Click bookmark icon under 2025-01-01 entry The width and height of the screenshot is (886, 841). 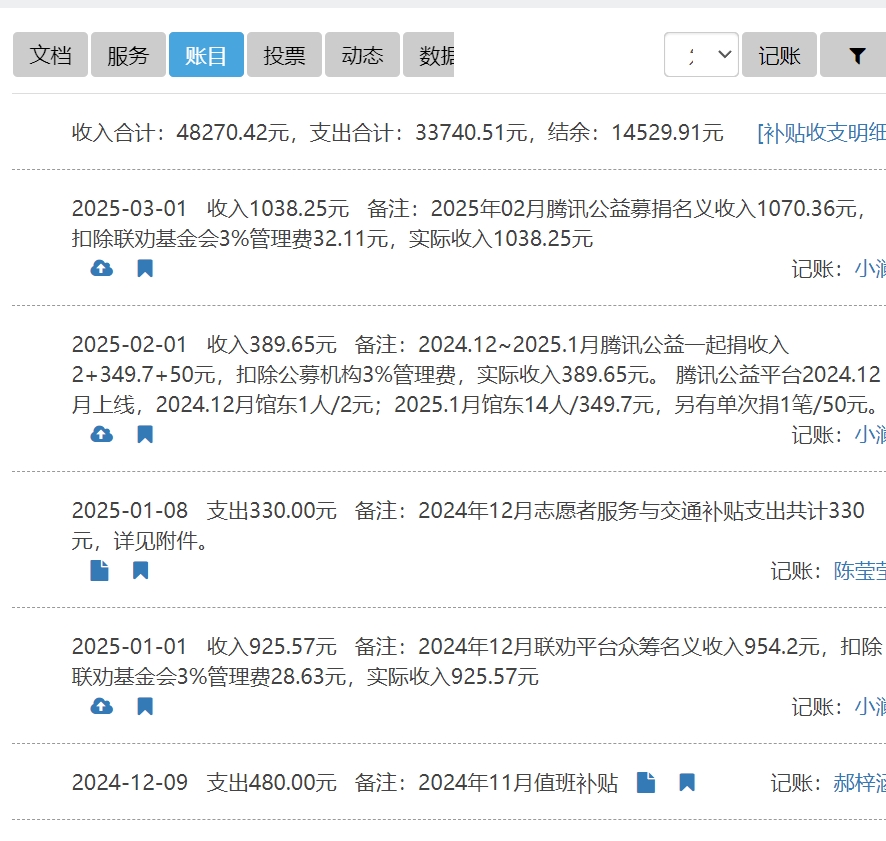[145, 706]
